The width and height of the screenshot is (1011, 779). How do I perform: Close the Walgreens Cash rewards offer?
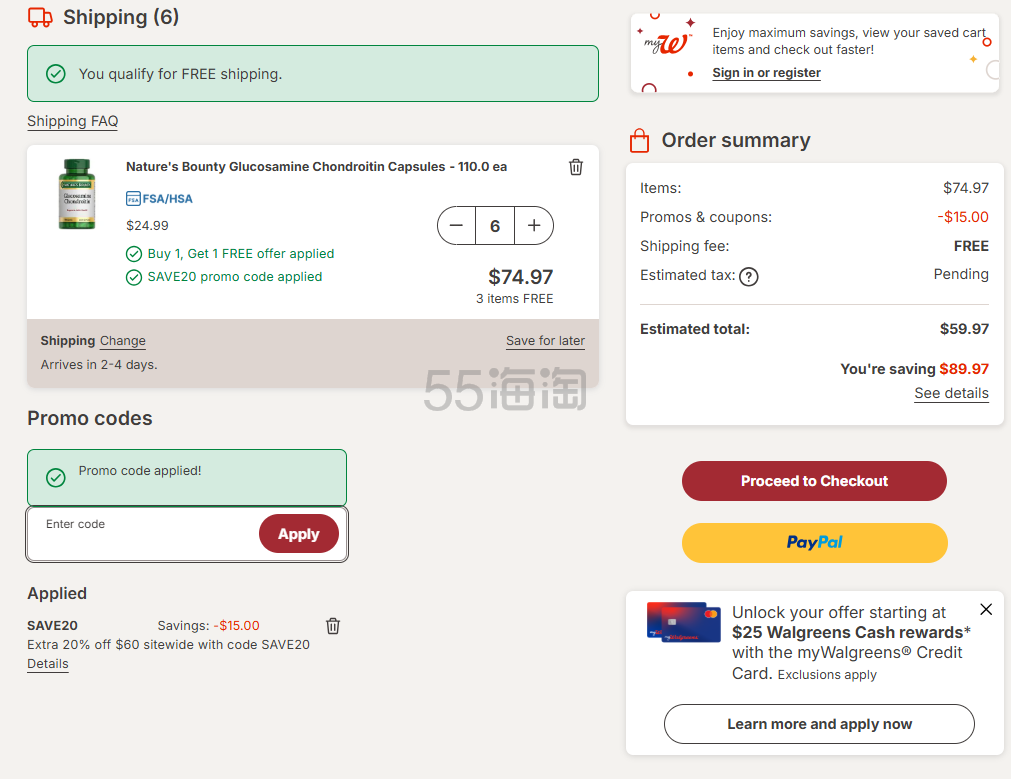click(986, 609)
